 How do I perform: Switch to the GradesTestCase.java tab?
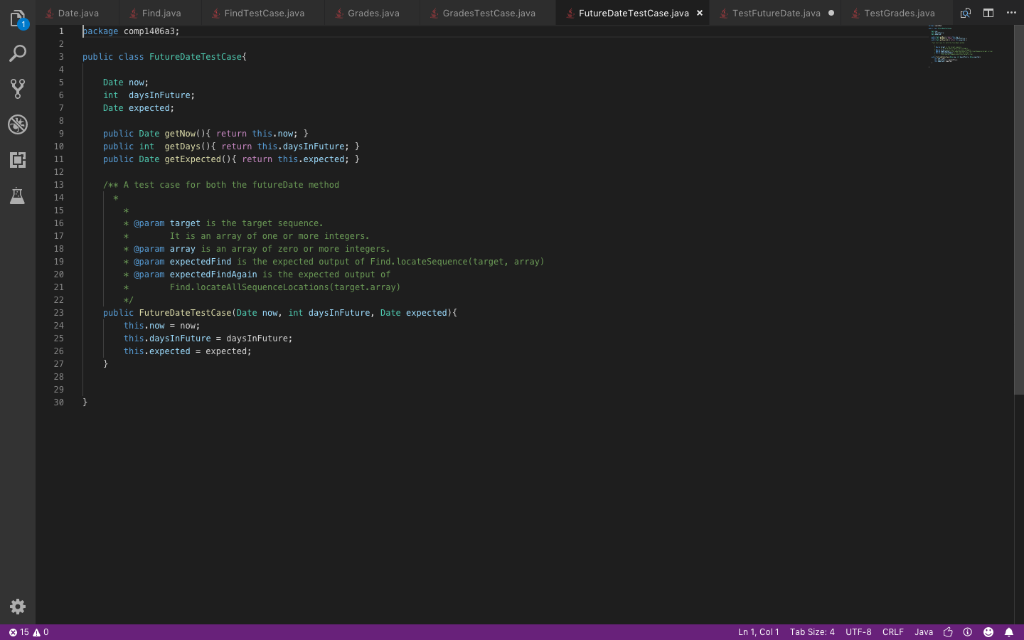pos(488,13)
